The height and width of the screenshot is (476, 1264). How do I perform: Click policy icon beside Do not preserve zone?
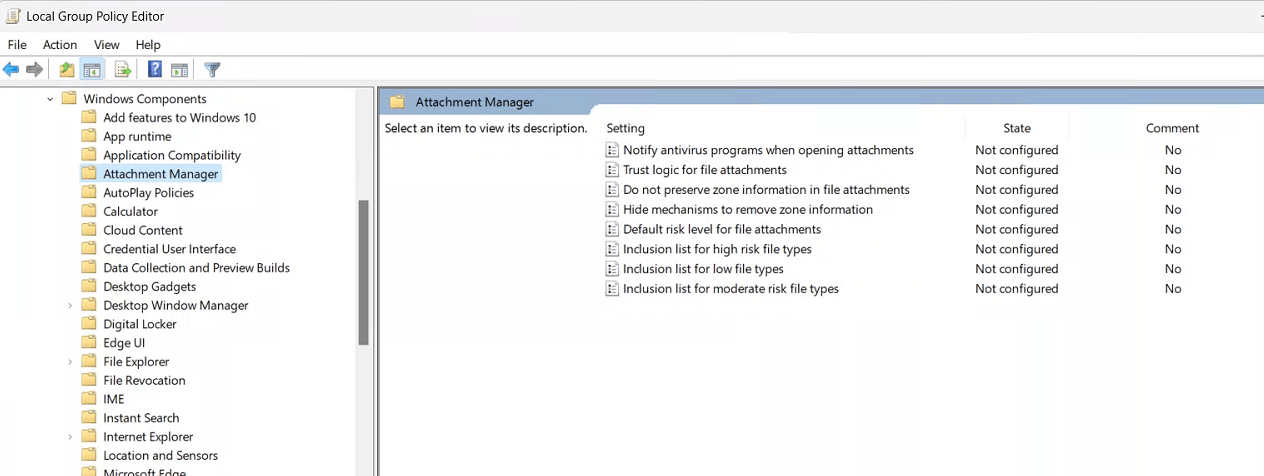pyautogui.click(x=613, y=190)
